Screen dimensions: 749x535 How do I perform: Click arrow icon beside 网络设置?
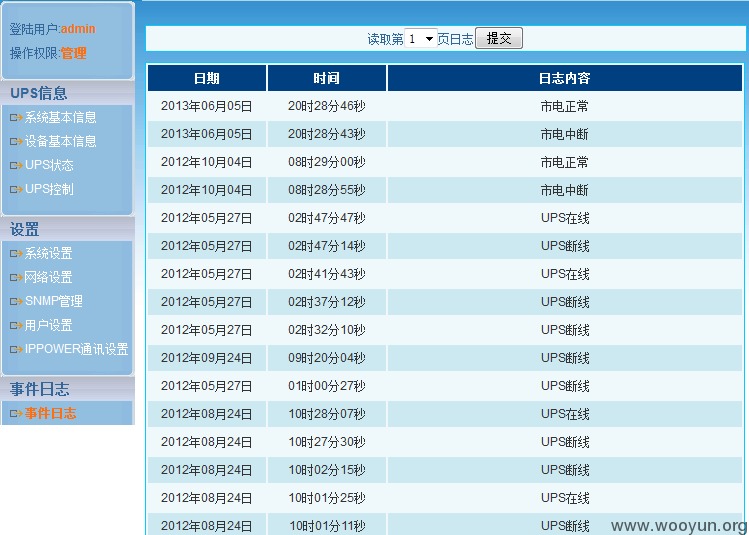tap(16, 277)
